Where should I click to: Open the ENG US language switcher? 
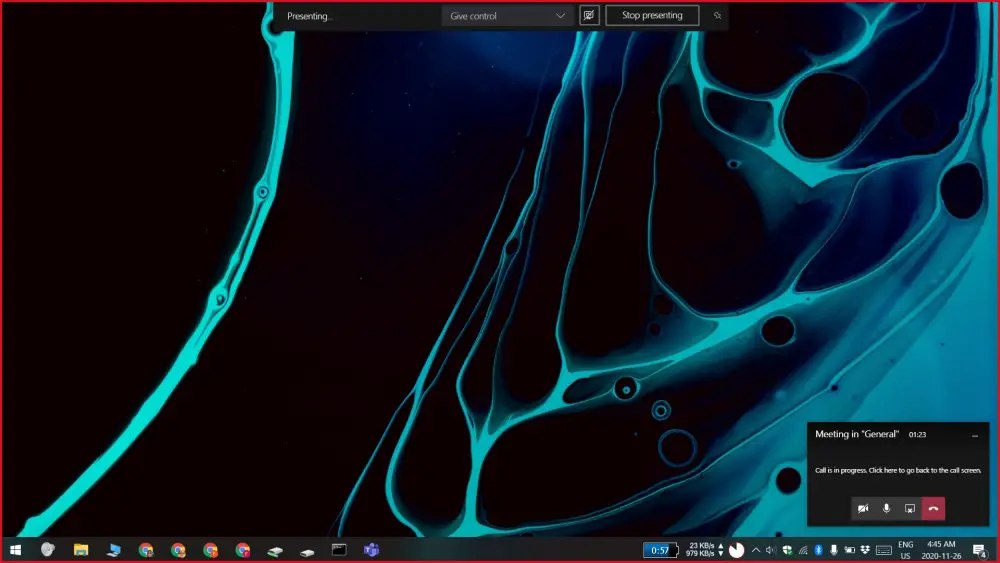[x=906, y=550]
